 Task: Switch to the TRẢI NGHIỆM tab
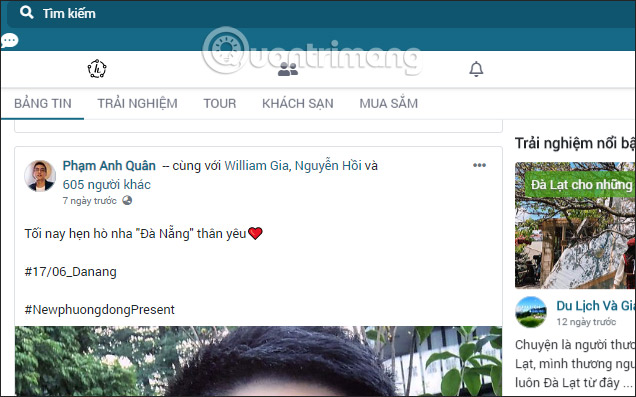point(137,104)
